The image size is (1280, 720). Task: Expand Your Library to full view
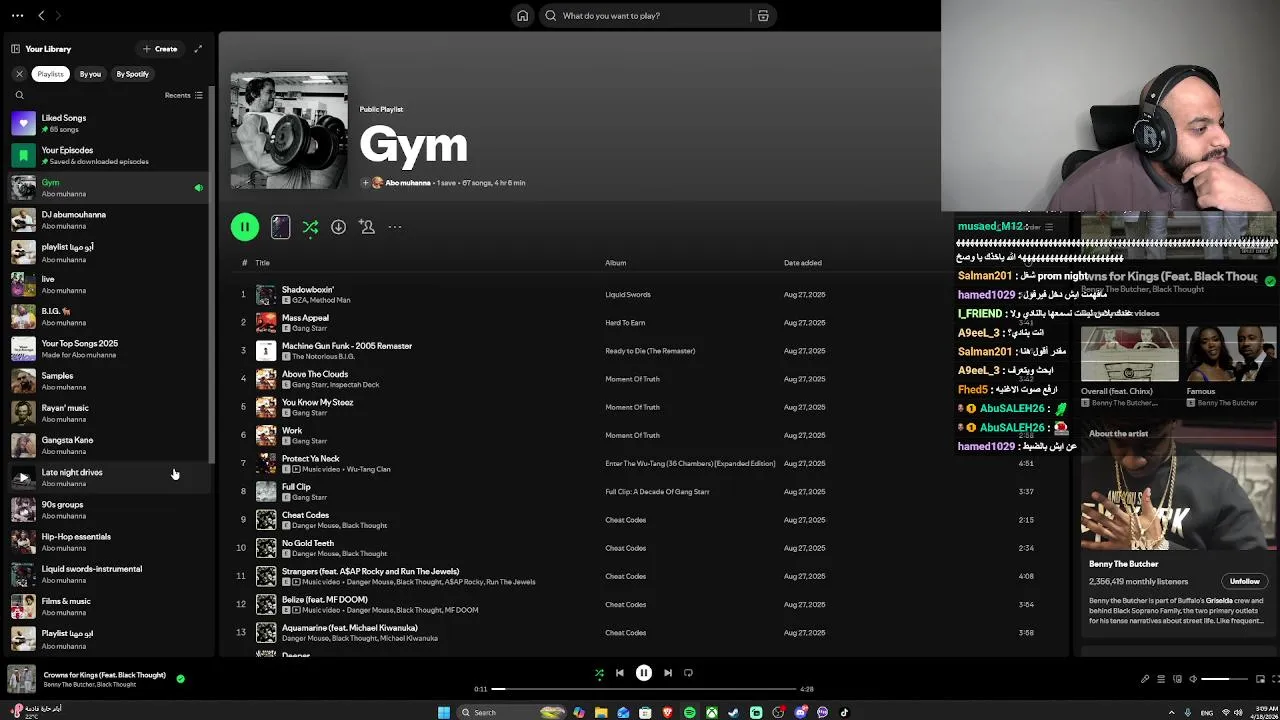[198, 49]
